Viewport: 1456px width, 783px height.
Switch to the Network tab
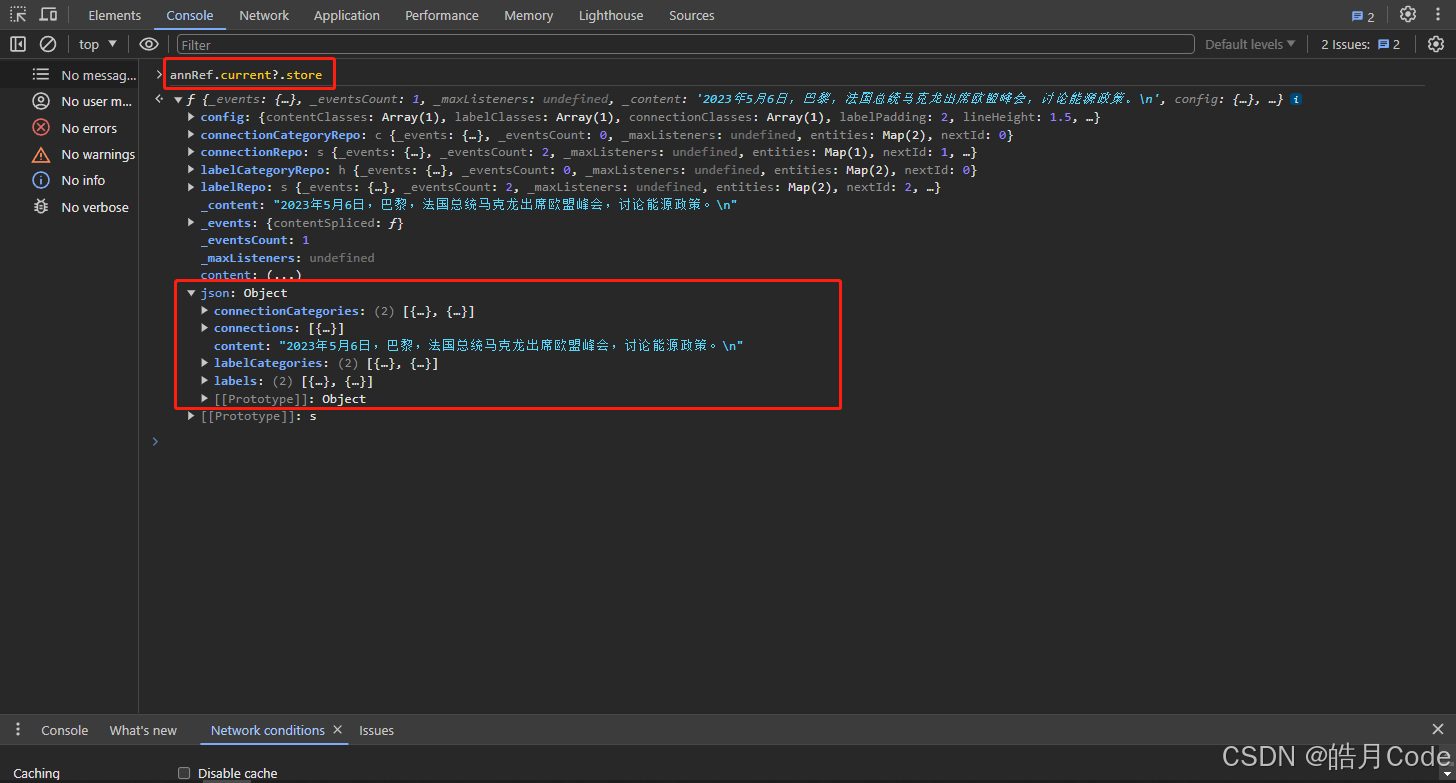pyautogui.click(x=264, y=15)
